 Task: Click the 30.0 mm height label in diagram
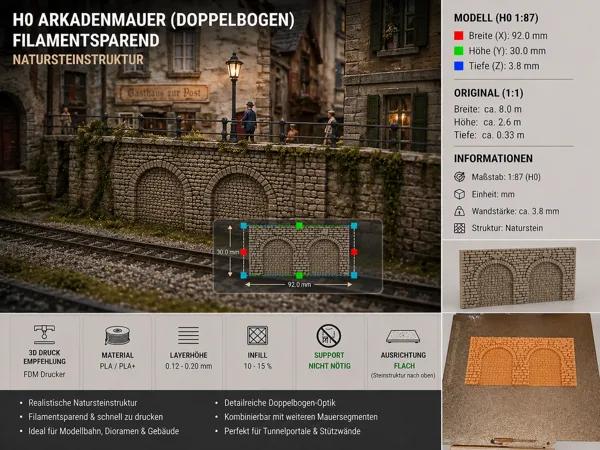tap(228, 252)
